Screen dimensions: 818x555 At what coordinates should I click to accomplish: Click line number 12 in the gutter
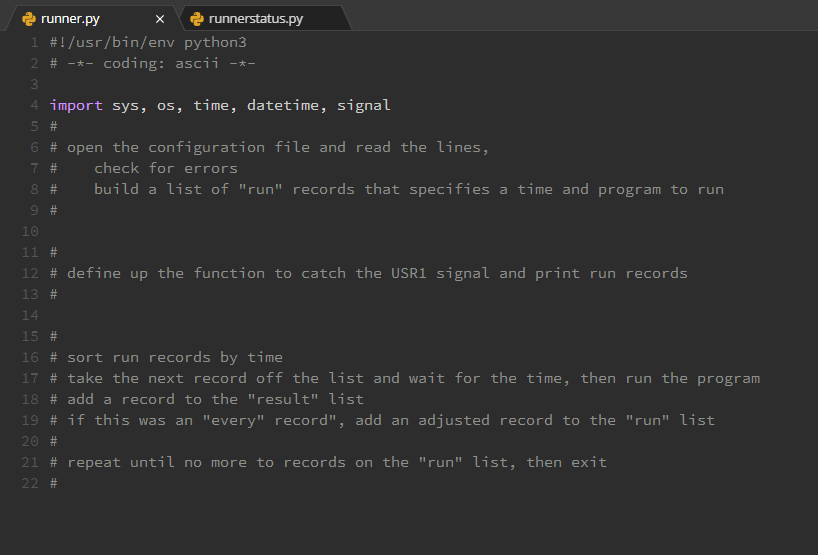point(30,273)
